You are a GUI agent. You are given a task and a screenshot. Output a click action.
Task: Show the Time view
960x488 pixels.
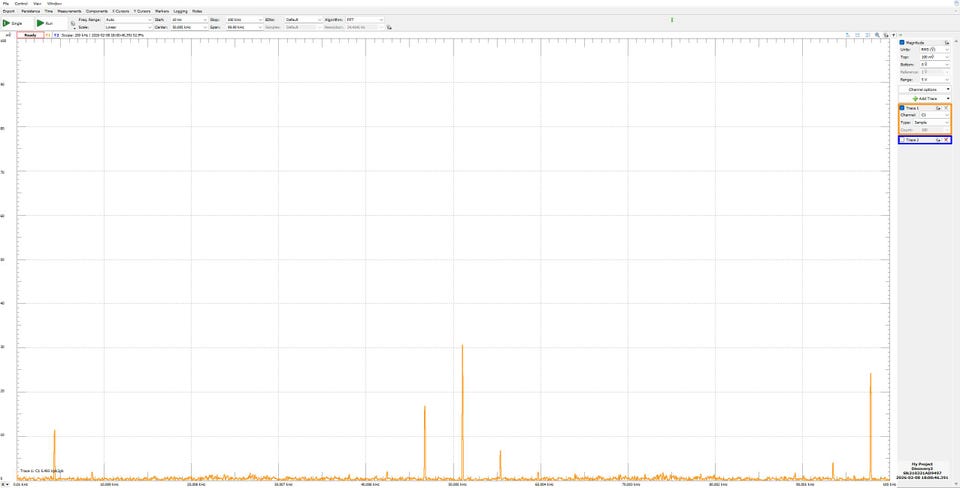[x=49, y=11]
